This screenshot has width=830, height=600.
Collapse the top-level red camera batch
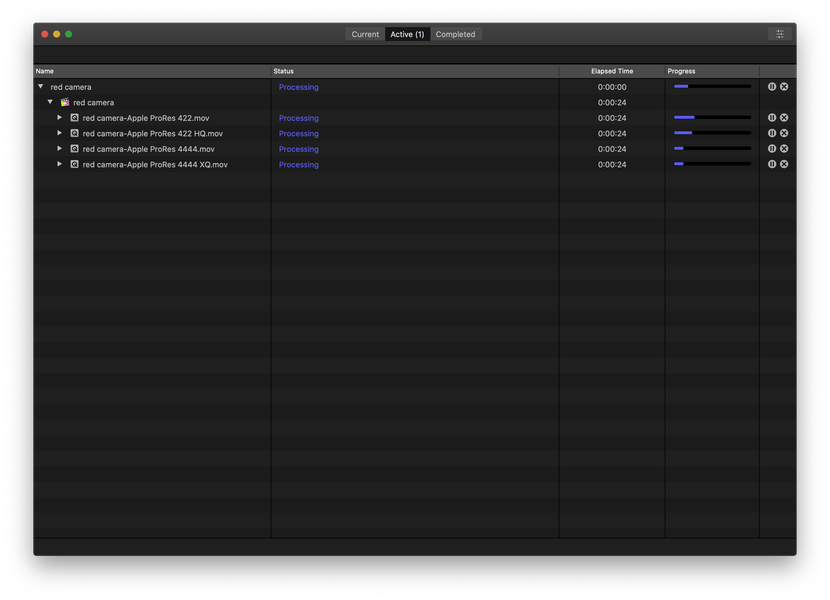pos(41,86)
